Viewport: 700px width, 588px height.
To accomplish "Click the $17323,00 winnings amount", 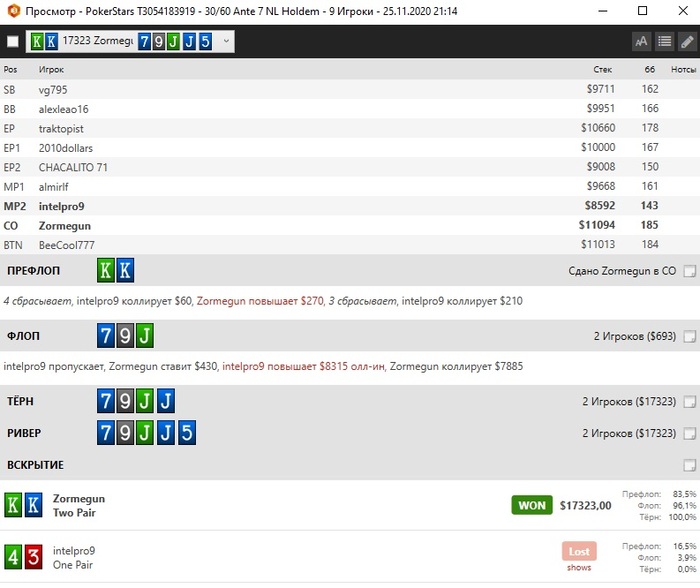I will [x=585, y=505].
